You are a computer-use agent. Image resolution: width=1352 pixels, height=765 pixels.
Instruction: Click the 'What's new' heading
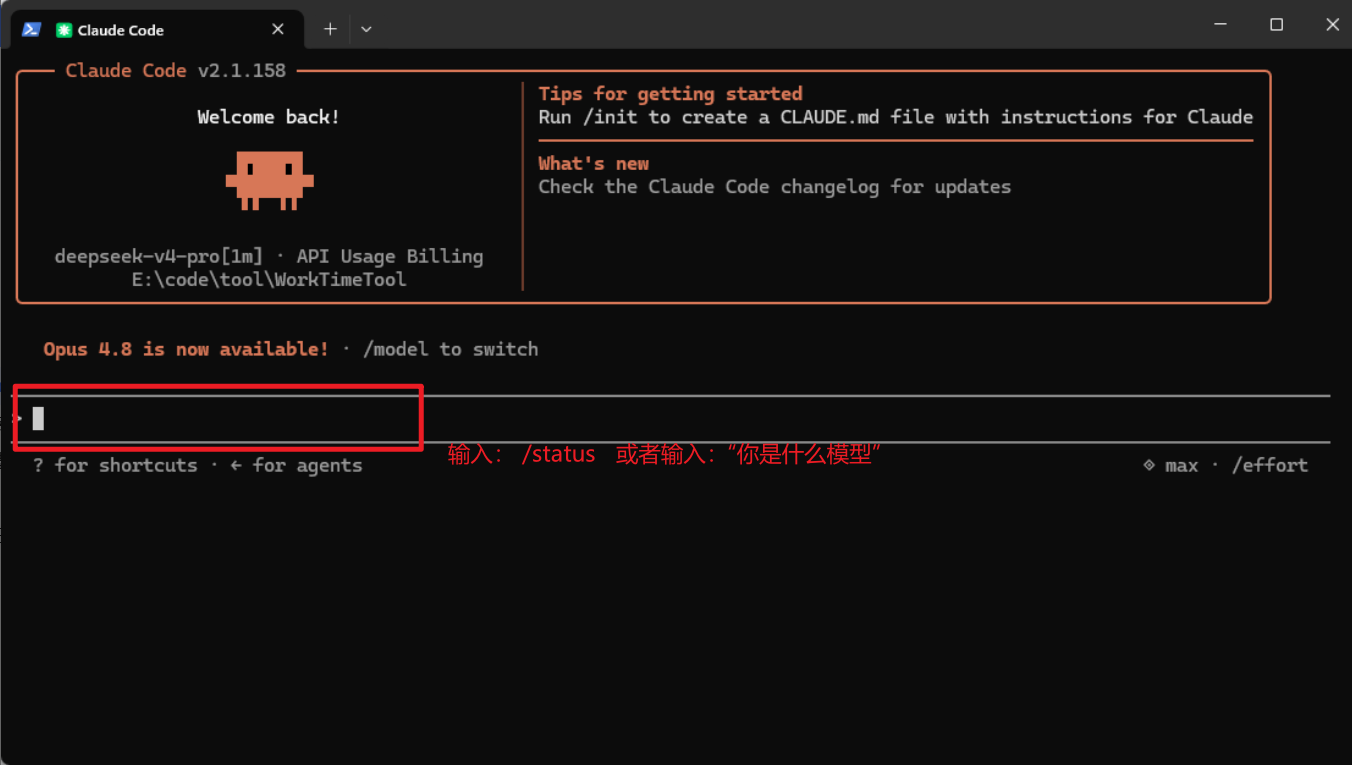click(594, 164)
